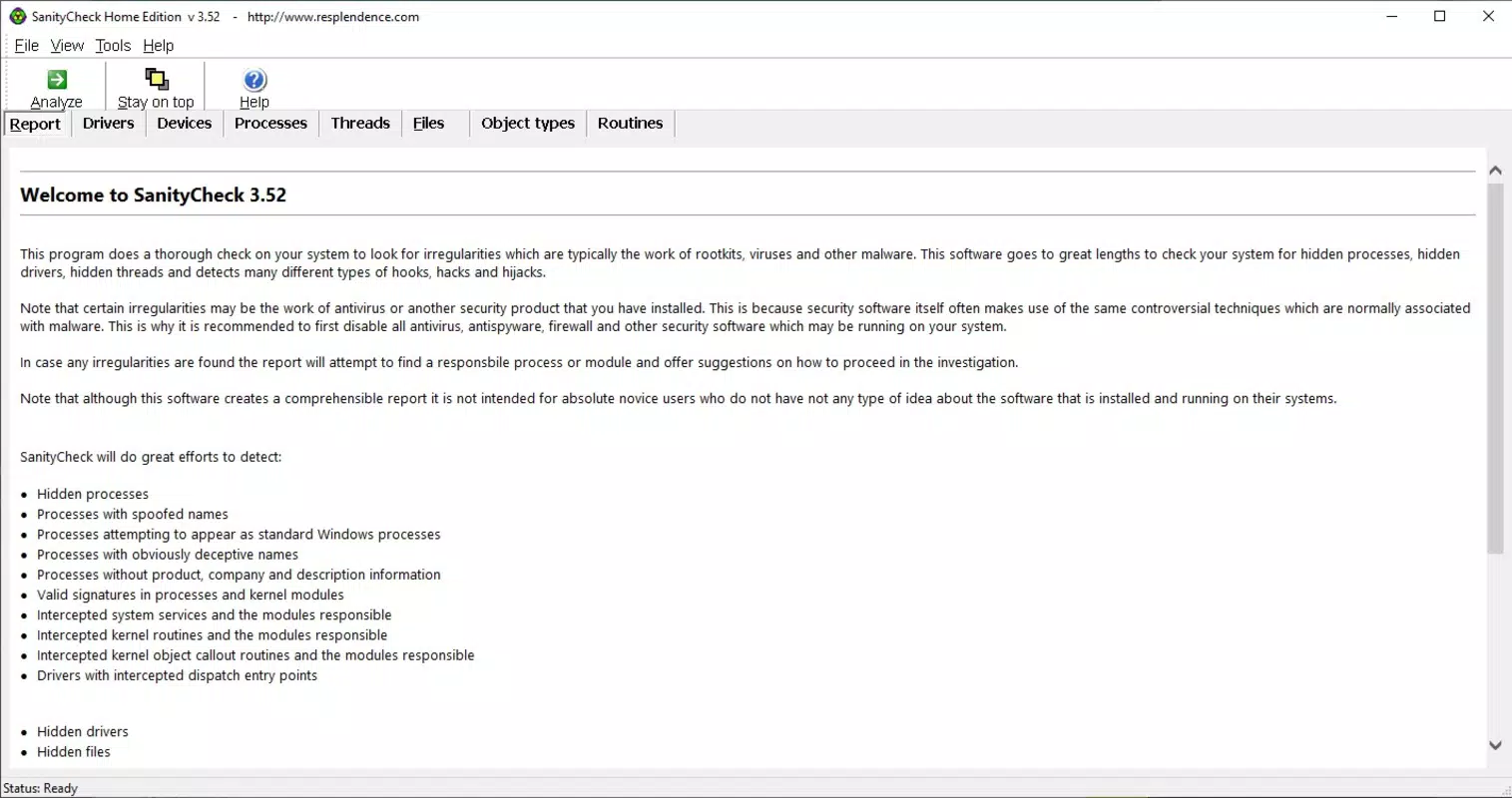Click the report scrollbar down arrow

point(1495,745)
